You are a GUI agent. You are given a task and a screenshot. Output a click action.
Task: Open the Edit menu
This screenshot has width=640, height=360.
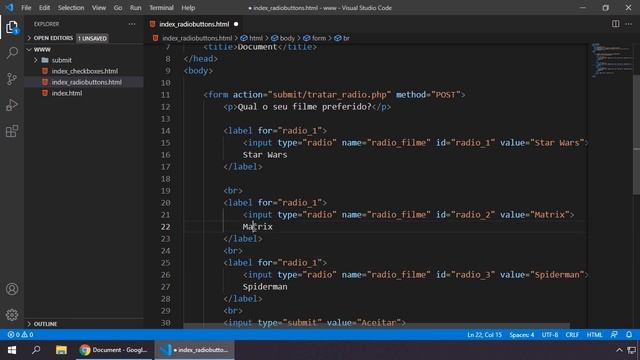[x=44, y=8]
